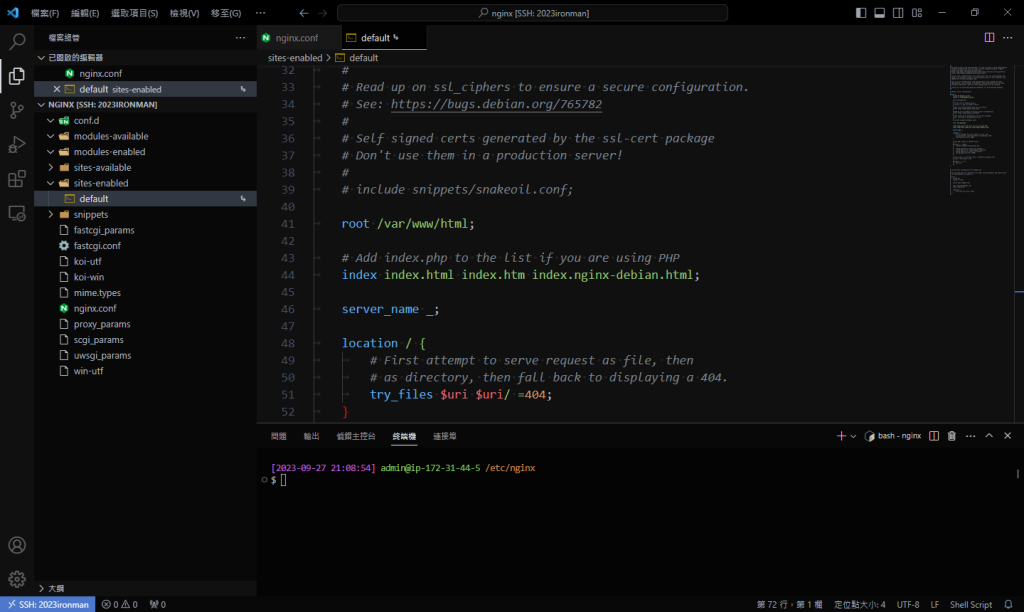Click the command center search box
This screenshot has height=612, width=1024.
532,13
